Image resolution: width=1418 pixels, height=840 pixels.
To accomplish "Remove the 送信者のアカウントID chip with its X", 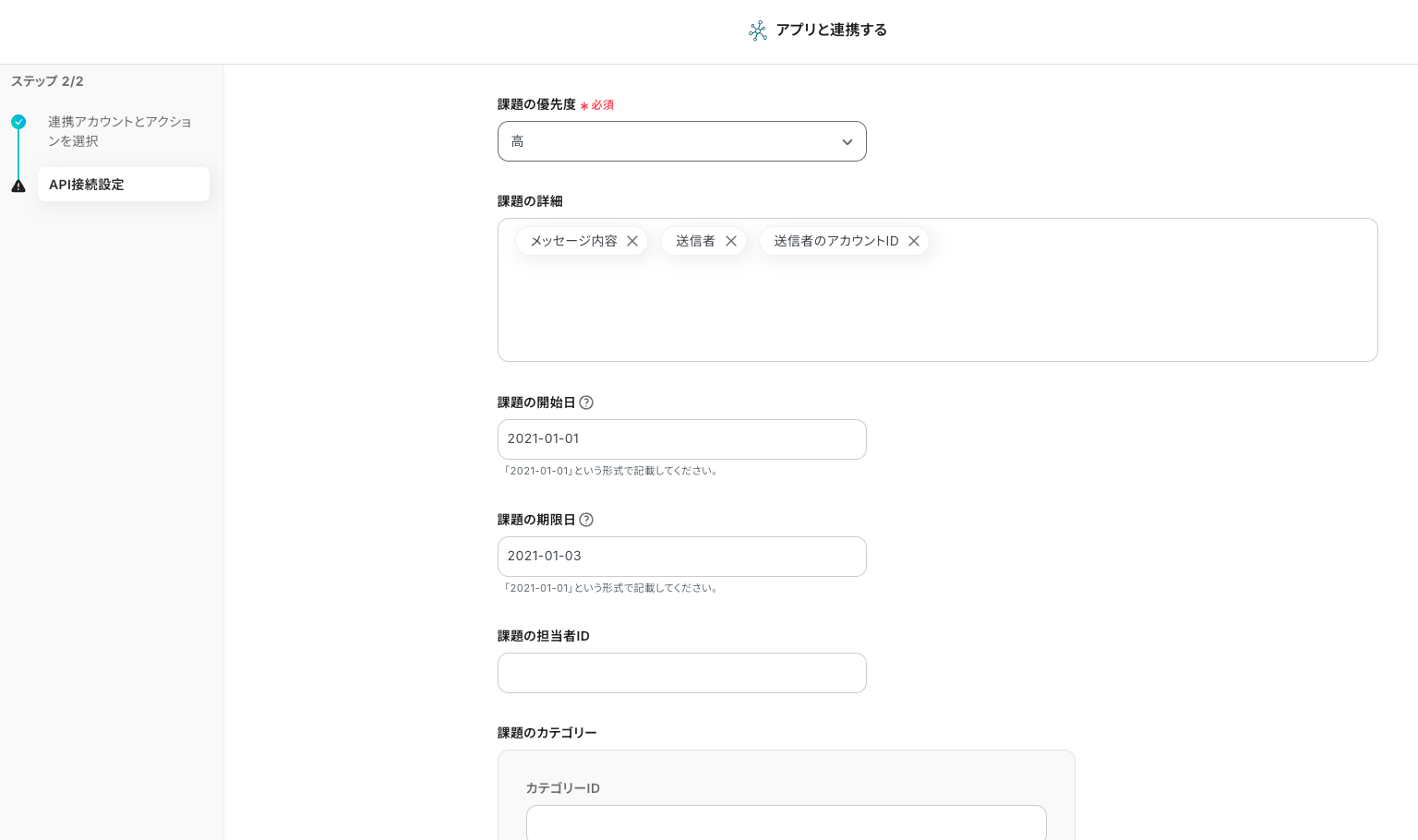I will tap(914, 241).
